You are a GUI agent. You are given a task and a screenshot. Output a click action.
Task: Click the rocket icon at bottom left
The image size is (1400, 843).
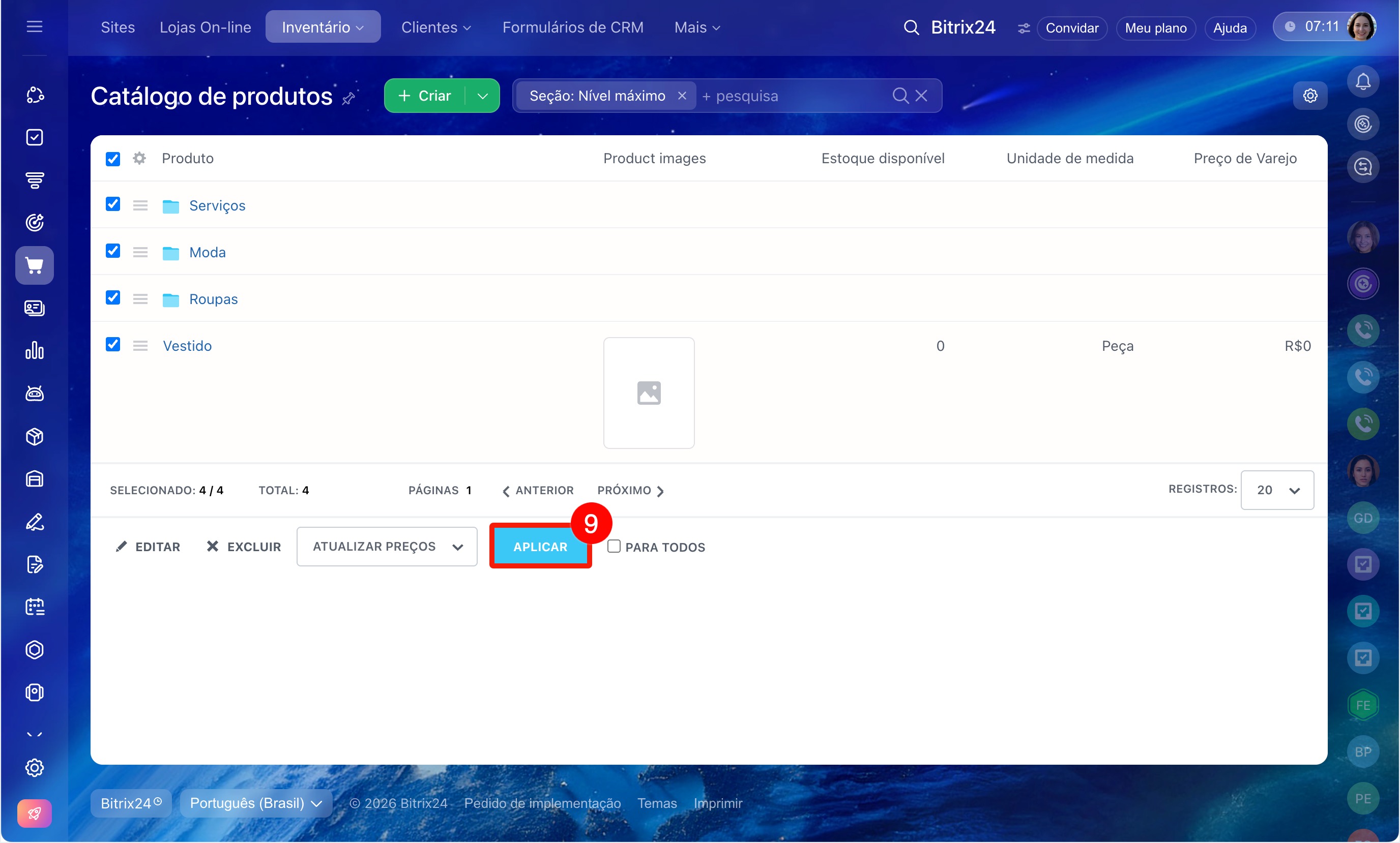34,813
